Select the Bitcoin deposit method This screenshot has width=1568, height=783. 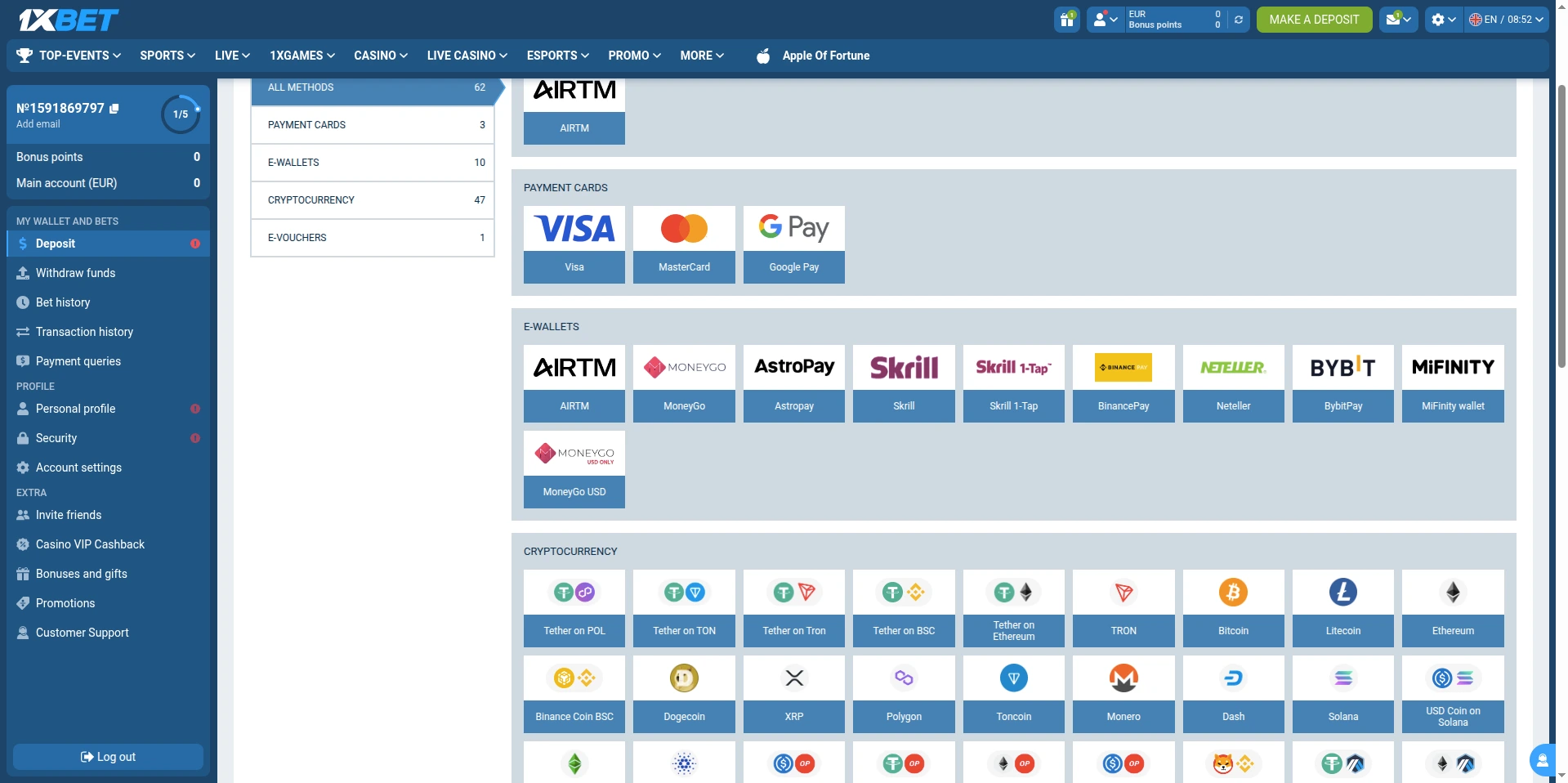pyautogui.click(x=1233, y=608)
